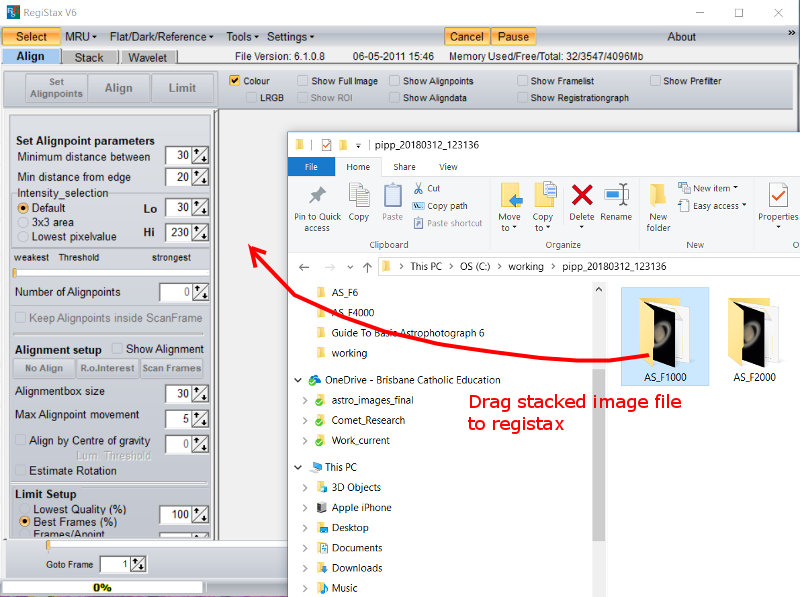This screenshot has height=597, width=800.
Task: Open the MRU dropdown menu
Action: tap(81, 37)
